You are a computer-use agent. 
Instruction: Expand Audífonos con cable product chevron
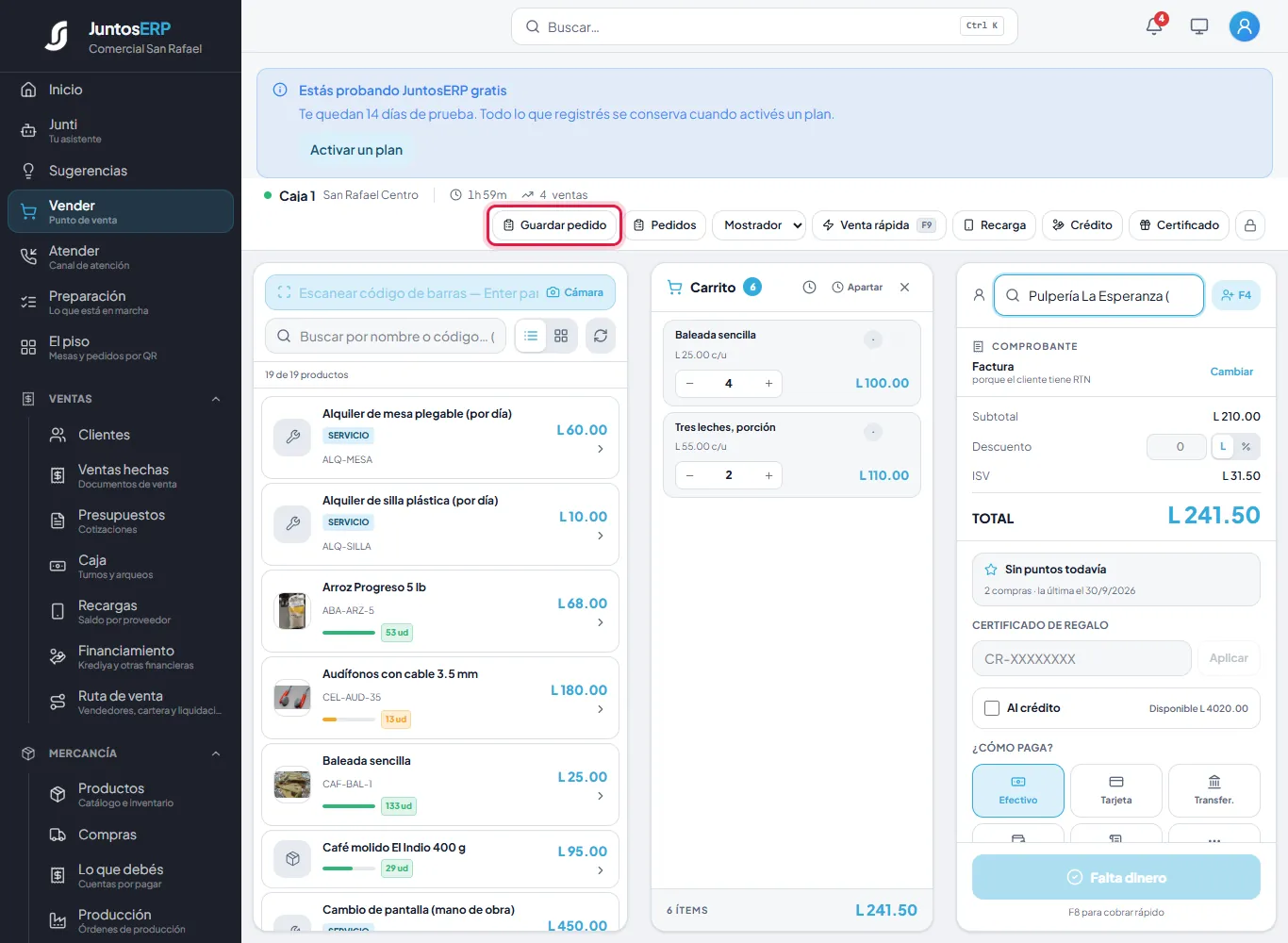tap(601, 709)
